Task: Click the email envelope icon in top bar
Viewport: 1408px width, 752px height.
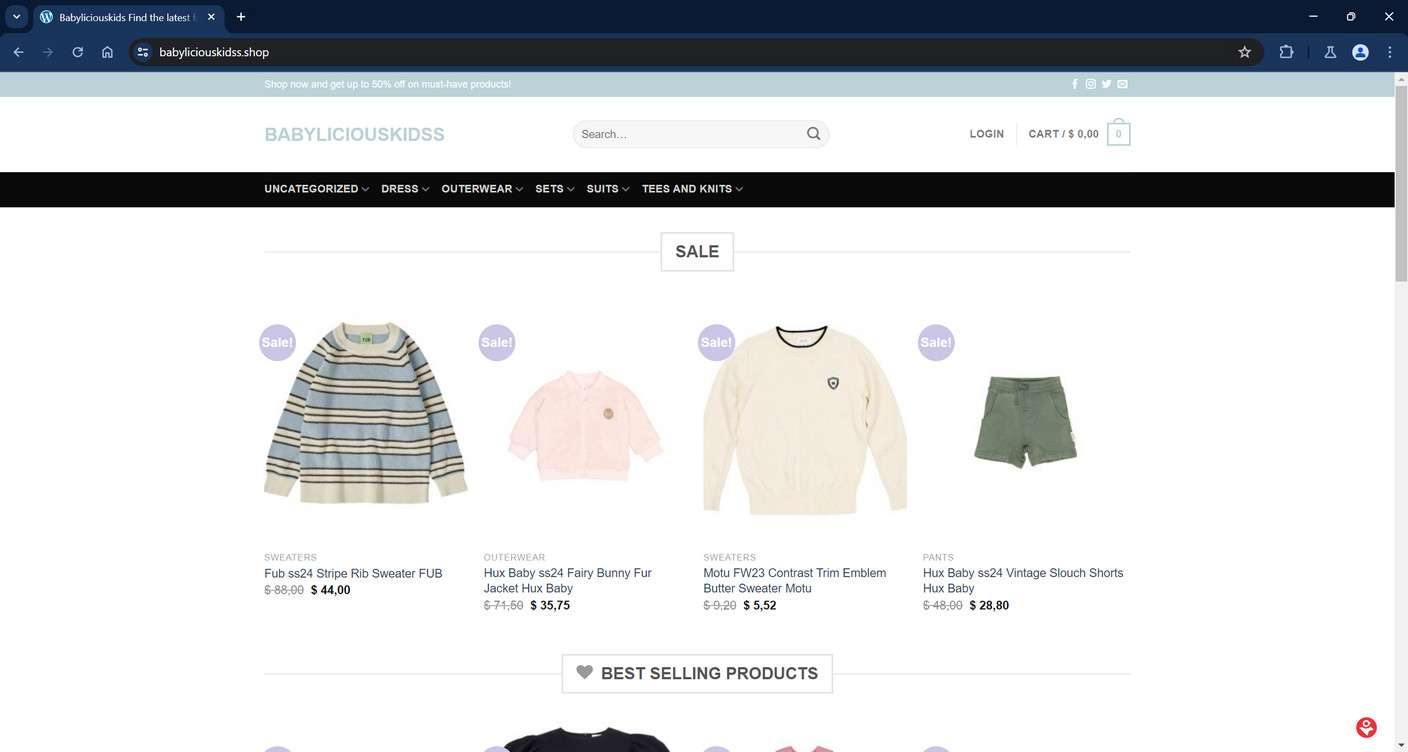Action: [x=1122, y=84]
